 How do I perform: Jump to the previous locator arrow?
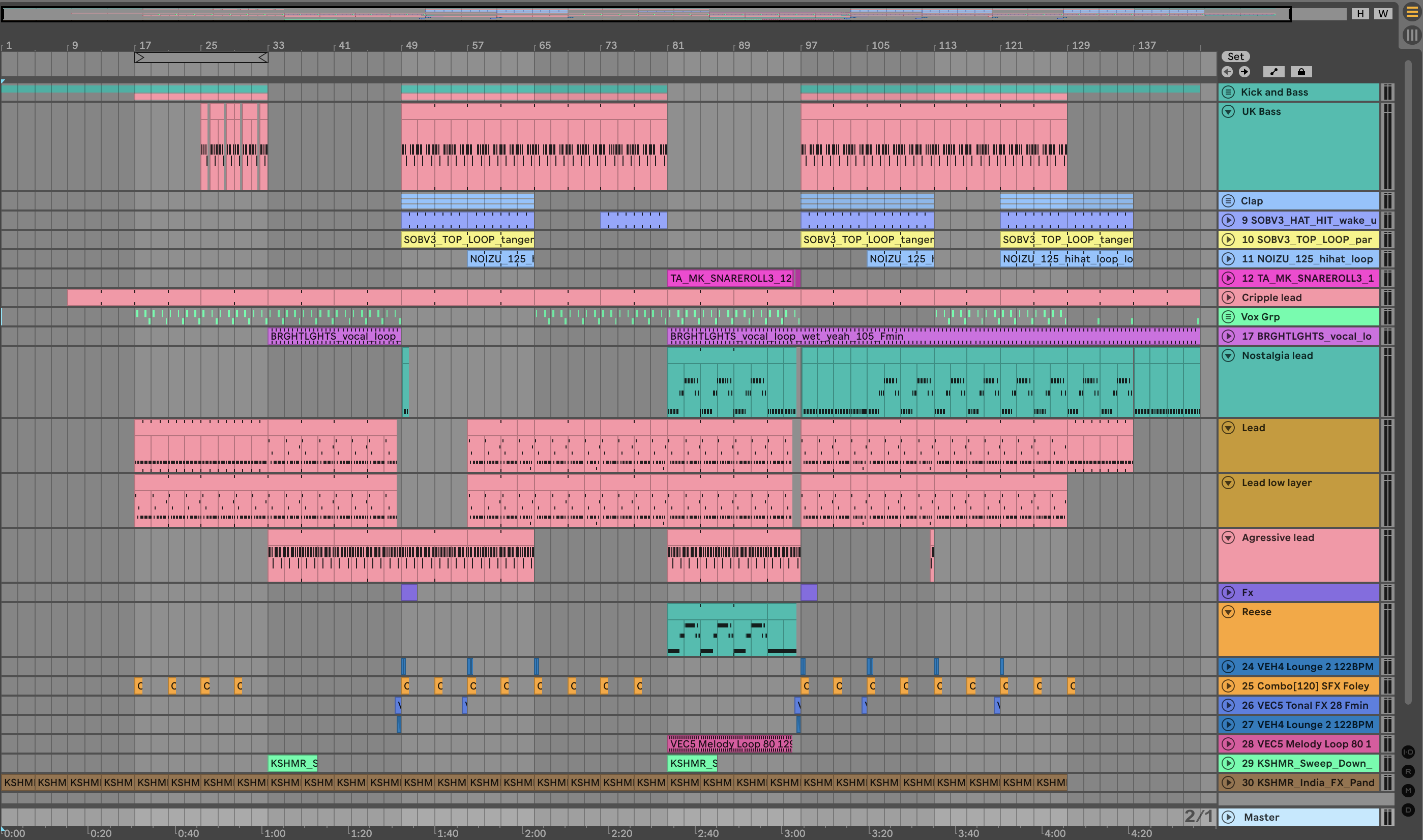click(1227, 72)
